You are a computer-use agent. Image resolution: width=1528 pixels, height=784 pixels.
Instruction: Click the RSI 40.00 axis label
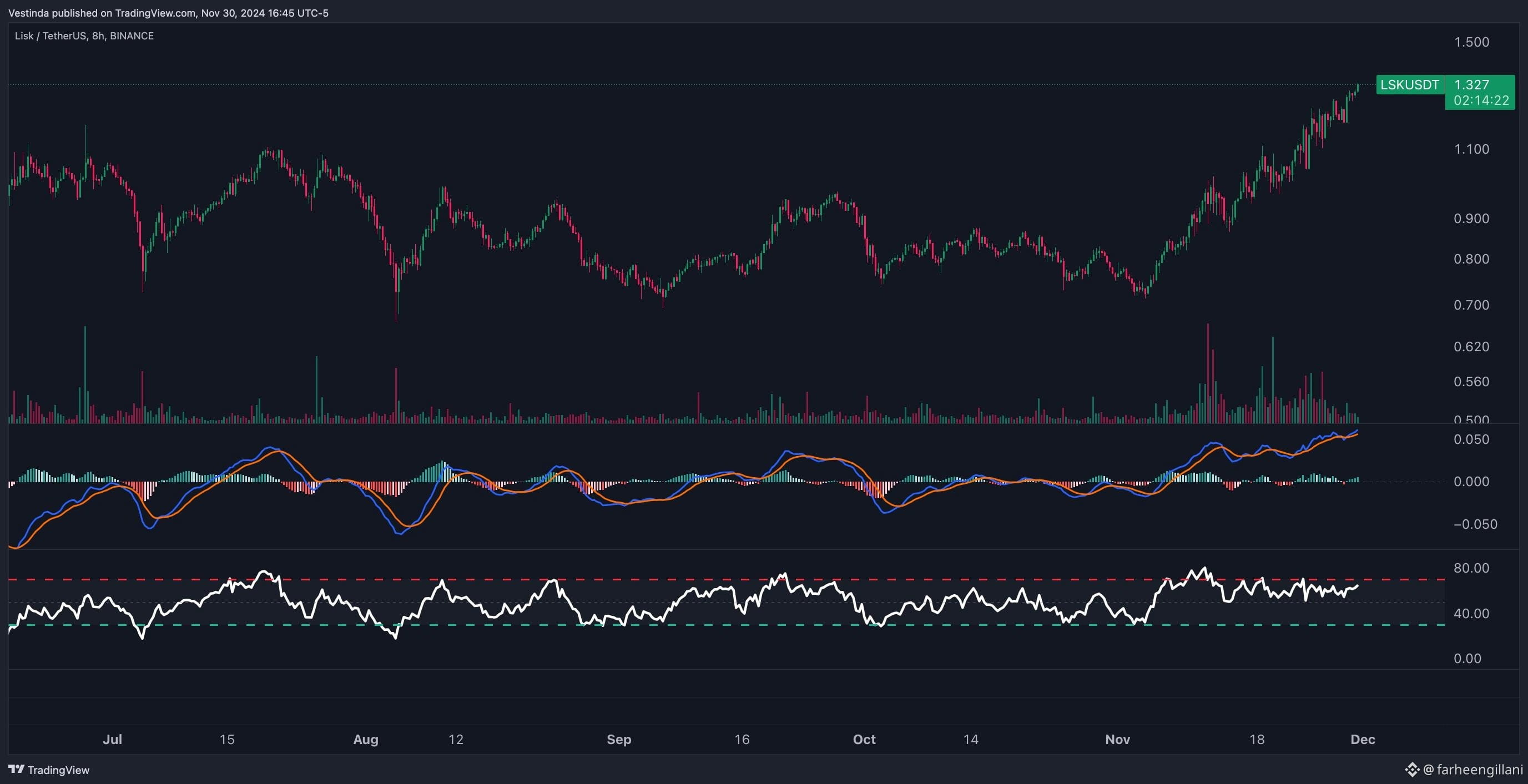pyautogui.click(x=1471, y=613)
